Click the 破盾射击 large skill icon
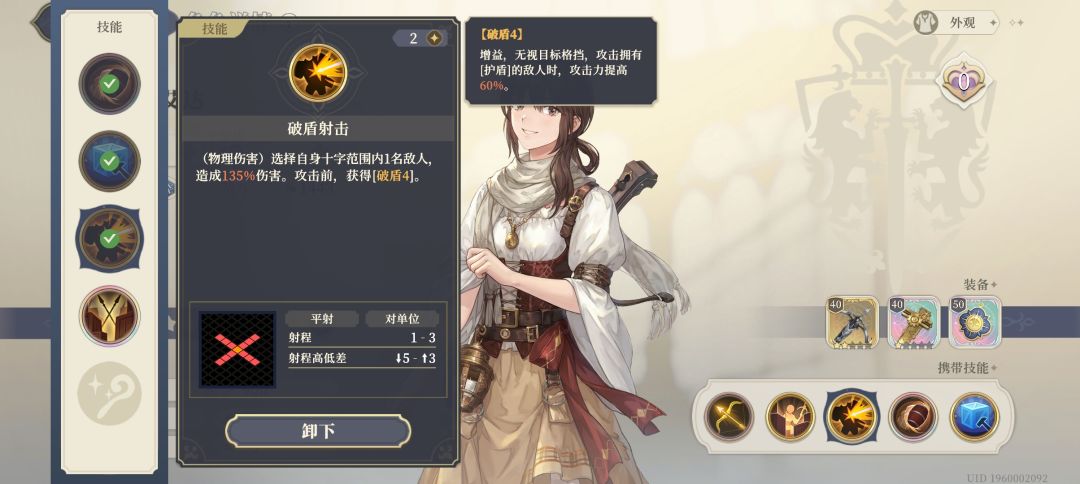 (318, 72)
